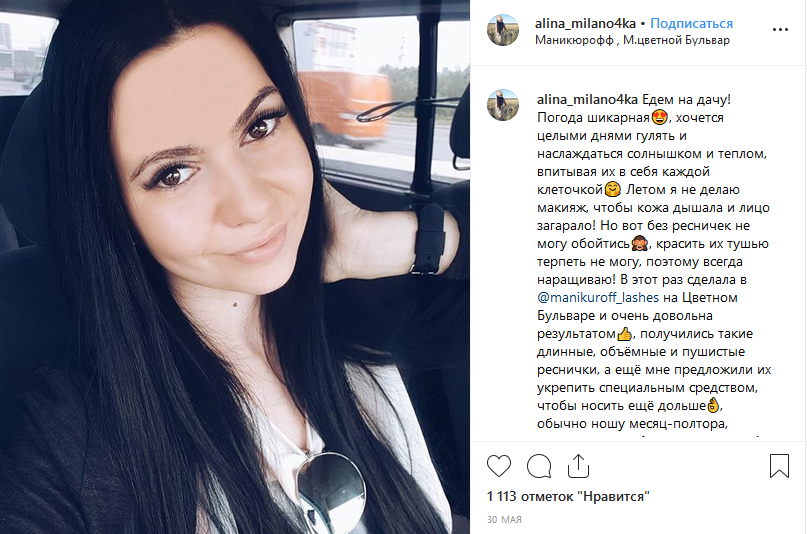Click the hugging emoji after клеточкой
This screenshot has width=807, height=534.
pyautogui.click(x=612, y=189)
